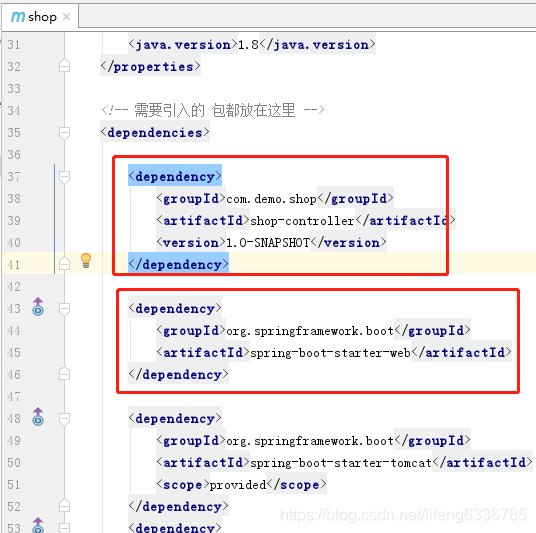Click the gutter dependency marker on line 53
Screen dimensions: 536x533
point(38,525)
